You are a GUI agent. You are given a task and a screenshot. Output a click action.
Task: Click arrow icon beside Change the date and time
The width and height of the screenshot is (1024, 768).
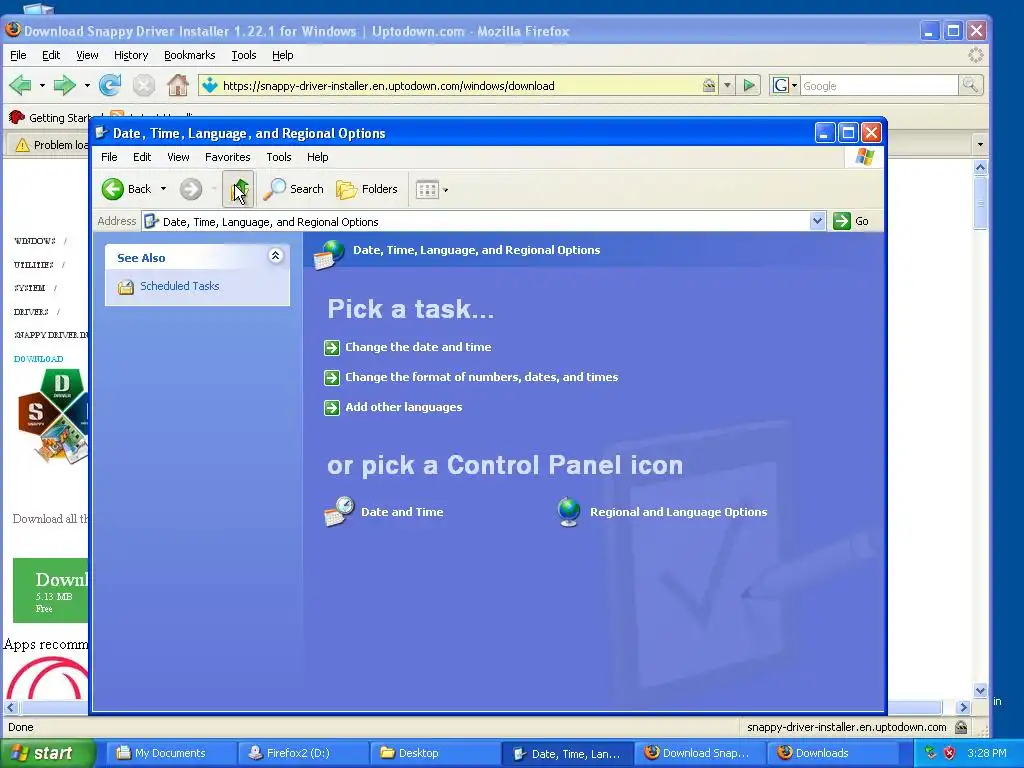click(332, 347)
